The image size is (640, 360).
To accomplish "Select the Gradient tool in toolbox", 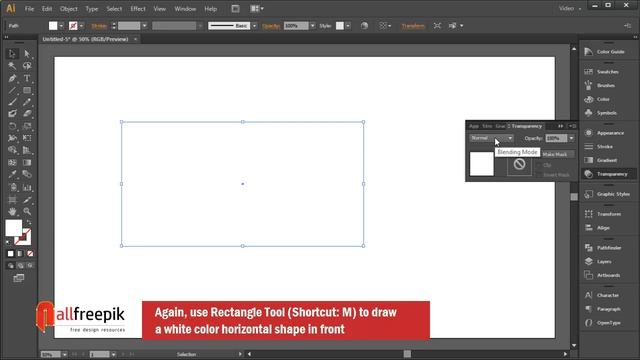I will pyautogui.click(x=27, y=162).
